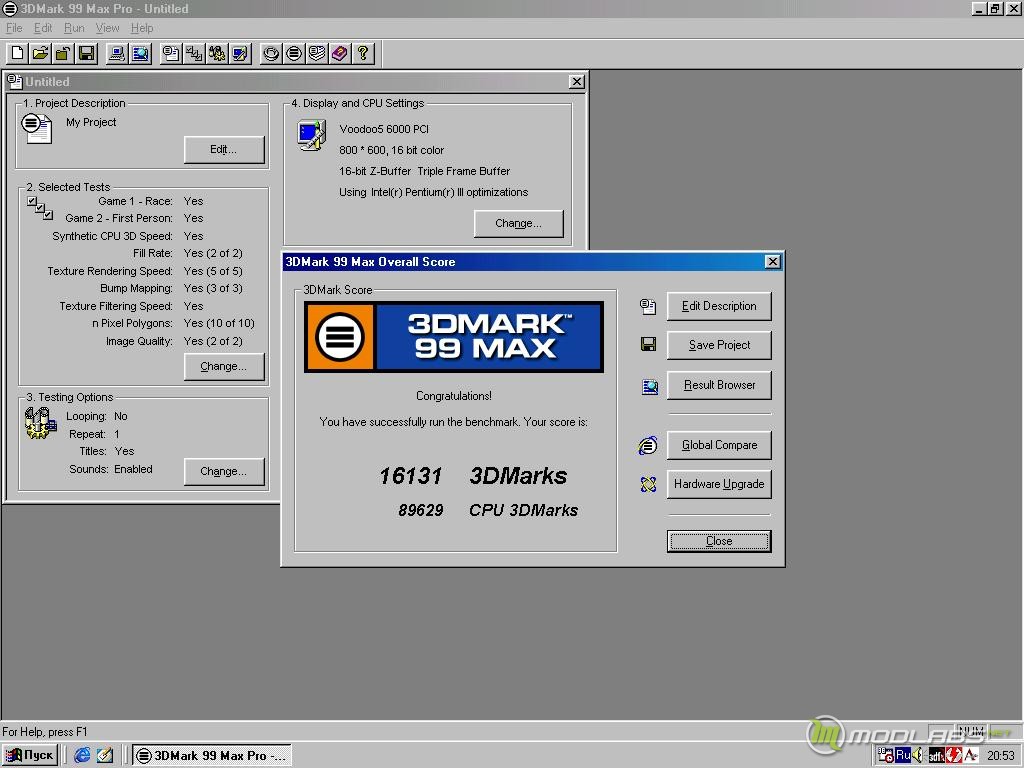Click the Open project folder icon
The width and height of the screenshot is (1024, 768).
pos(40,54)
